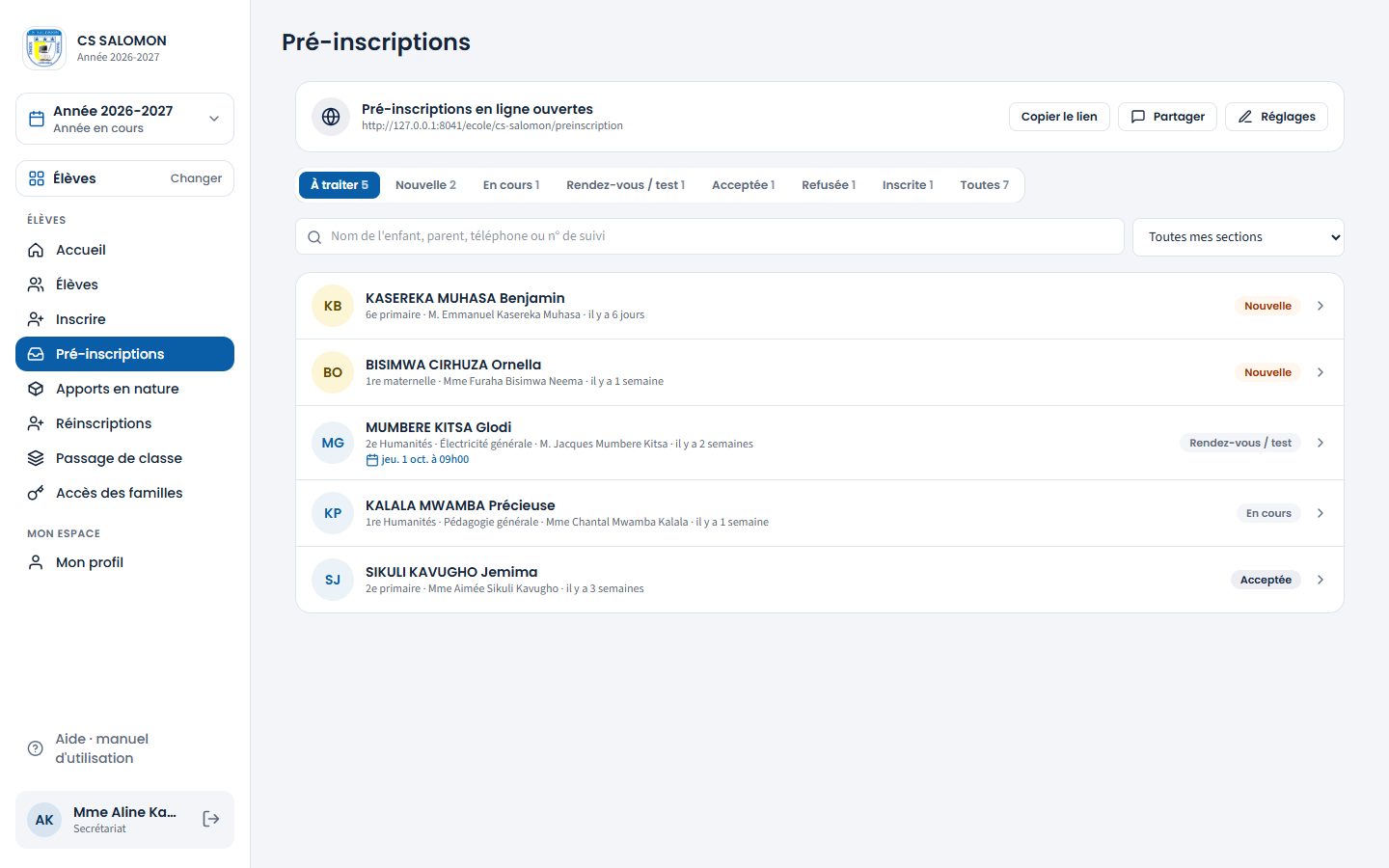Click the SJ avatar for Sikuli Kavugho Jemima
This screenshot has height=868, width=1389.
pos(333,580)
